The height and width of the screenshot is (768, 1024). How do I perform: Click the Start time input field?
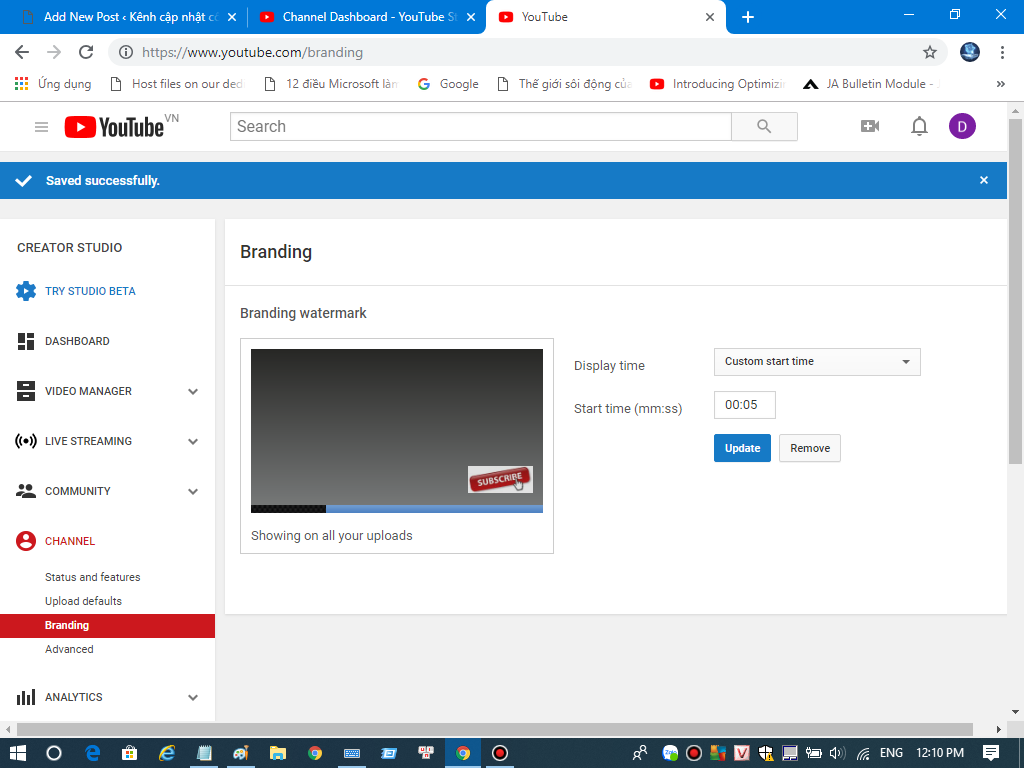click(744, 405)
